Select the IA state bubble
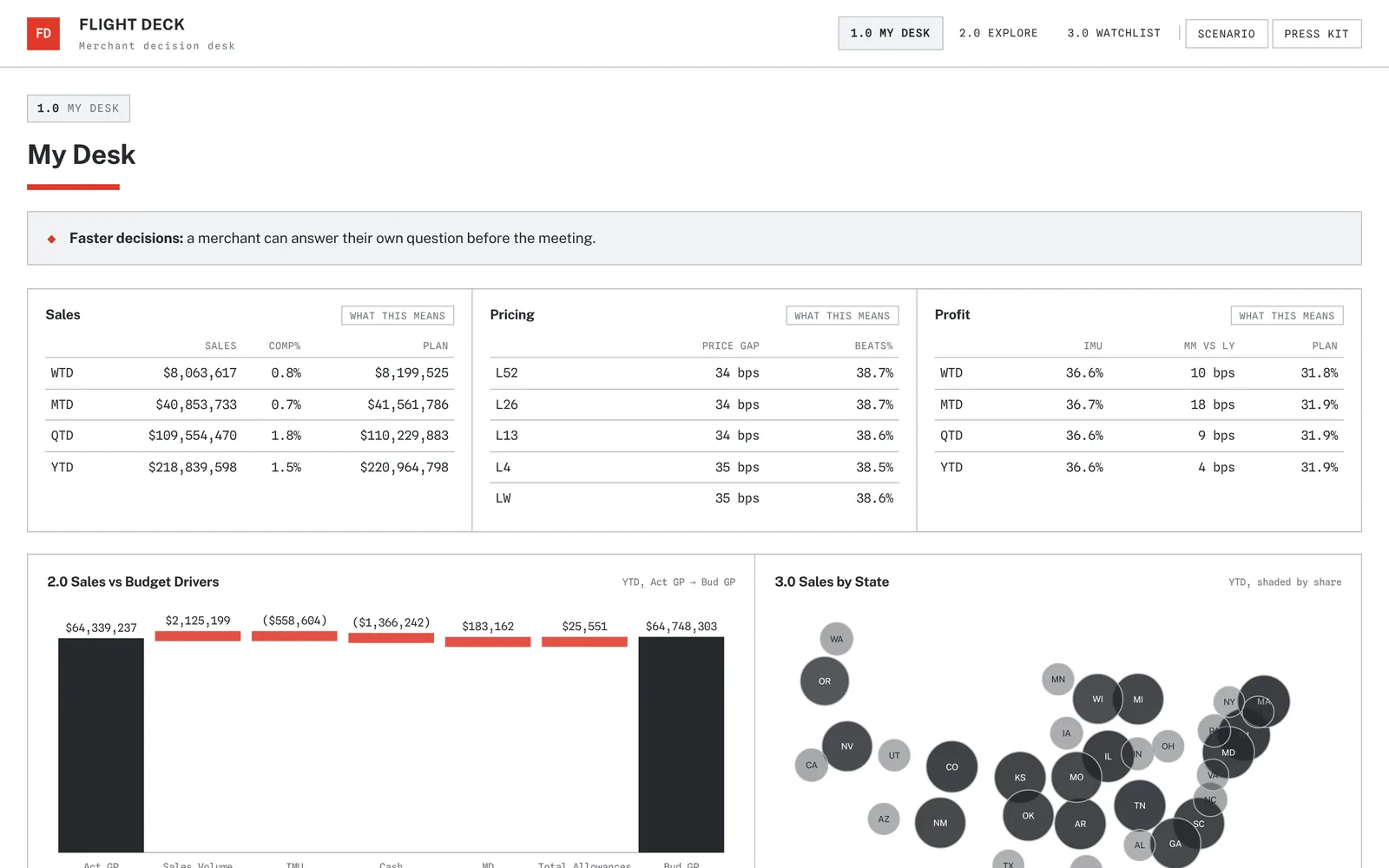 click(x=1066, y=733)
